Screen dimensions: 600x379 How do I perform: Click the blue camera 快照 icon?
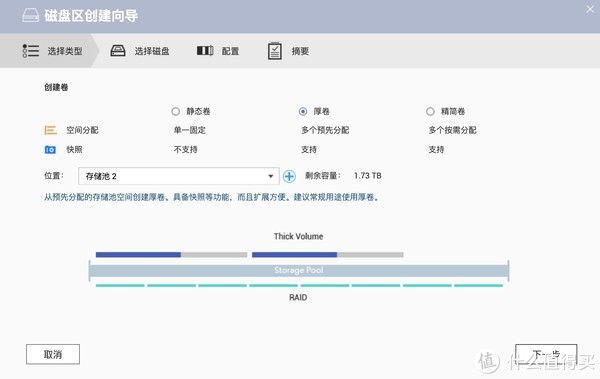[50, 150]
